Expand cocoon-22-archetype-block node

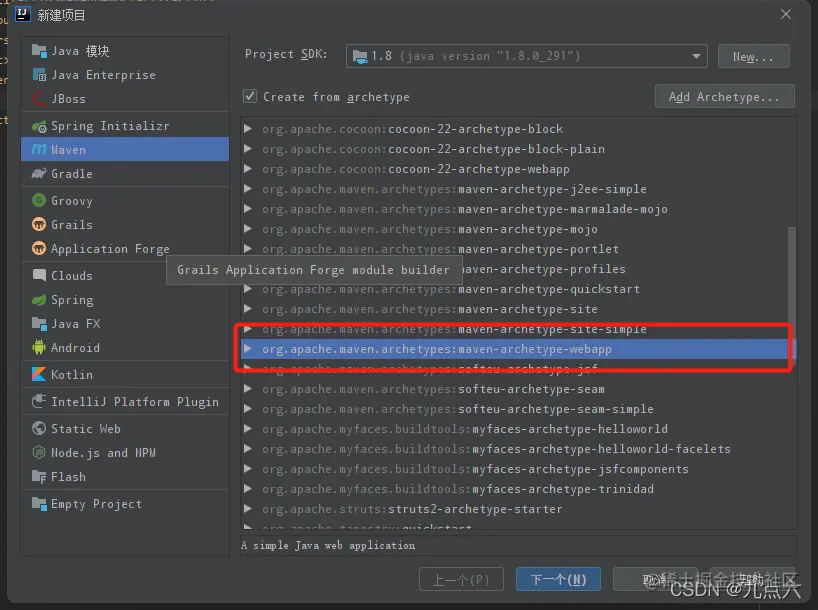(x=248, y=128)
